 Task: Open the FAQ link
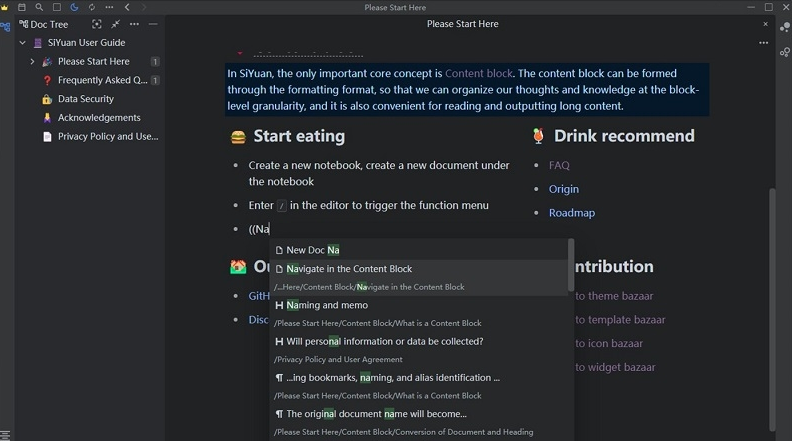coord(559,165)
